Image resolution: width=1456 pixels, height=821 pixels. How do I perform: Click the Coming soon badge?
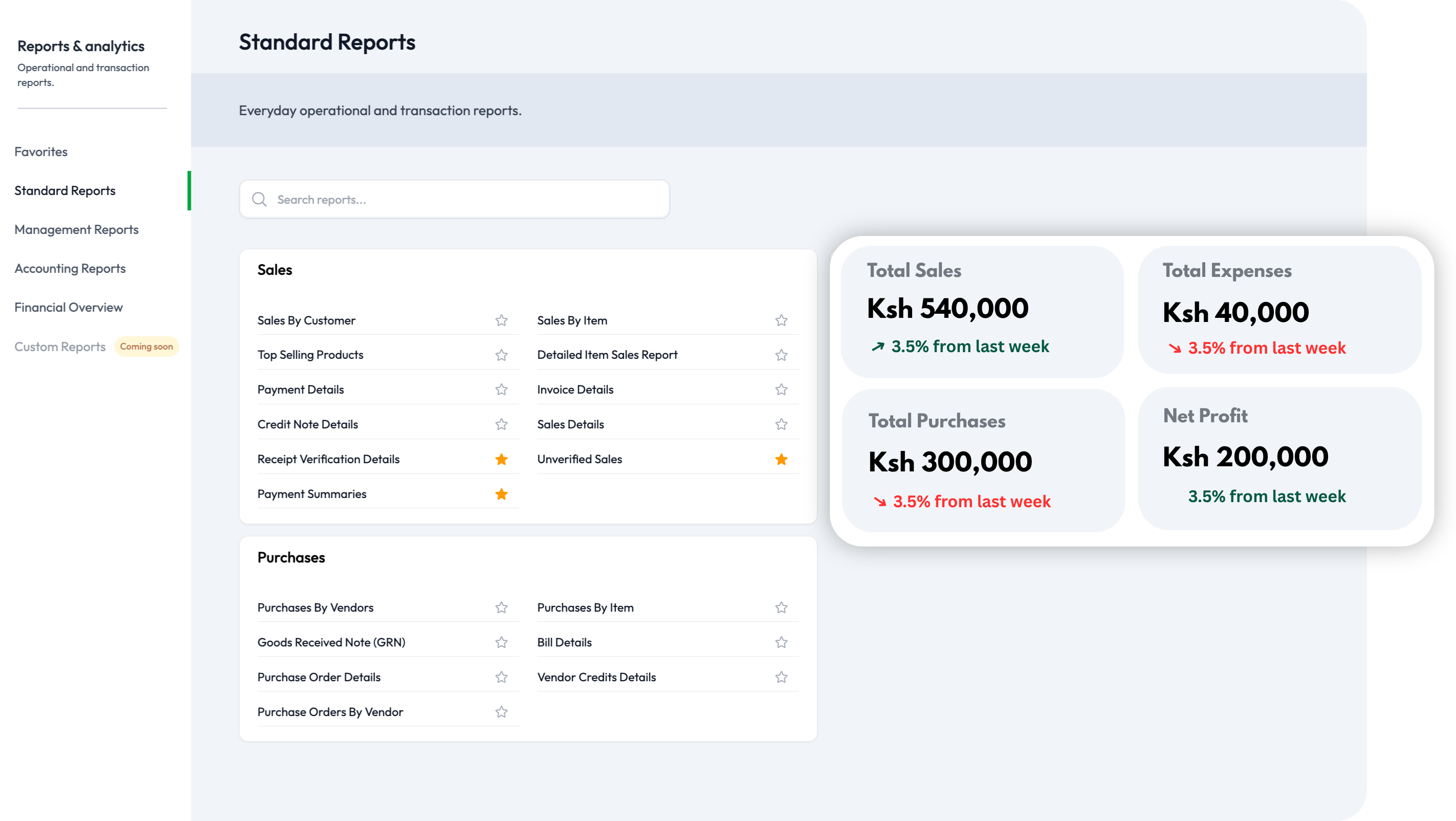[146, 347]
